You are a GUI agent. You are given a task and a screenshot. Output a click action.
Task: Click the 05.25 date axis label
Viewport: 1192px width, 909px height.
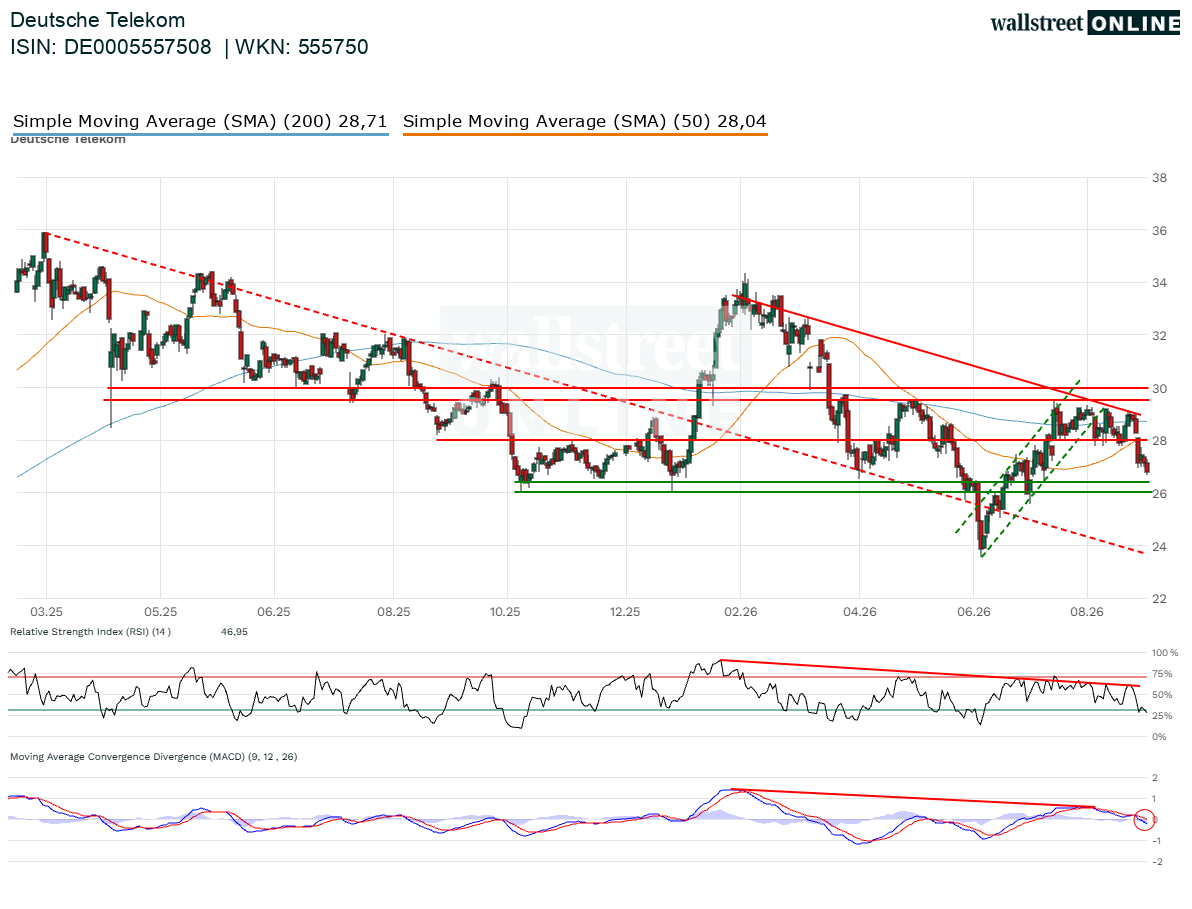pos(160,612)
